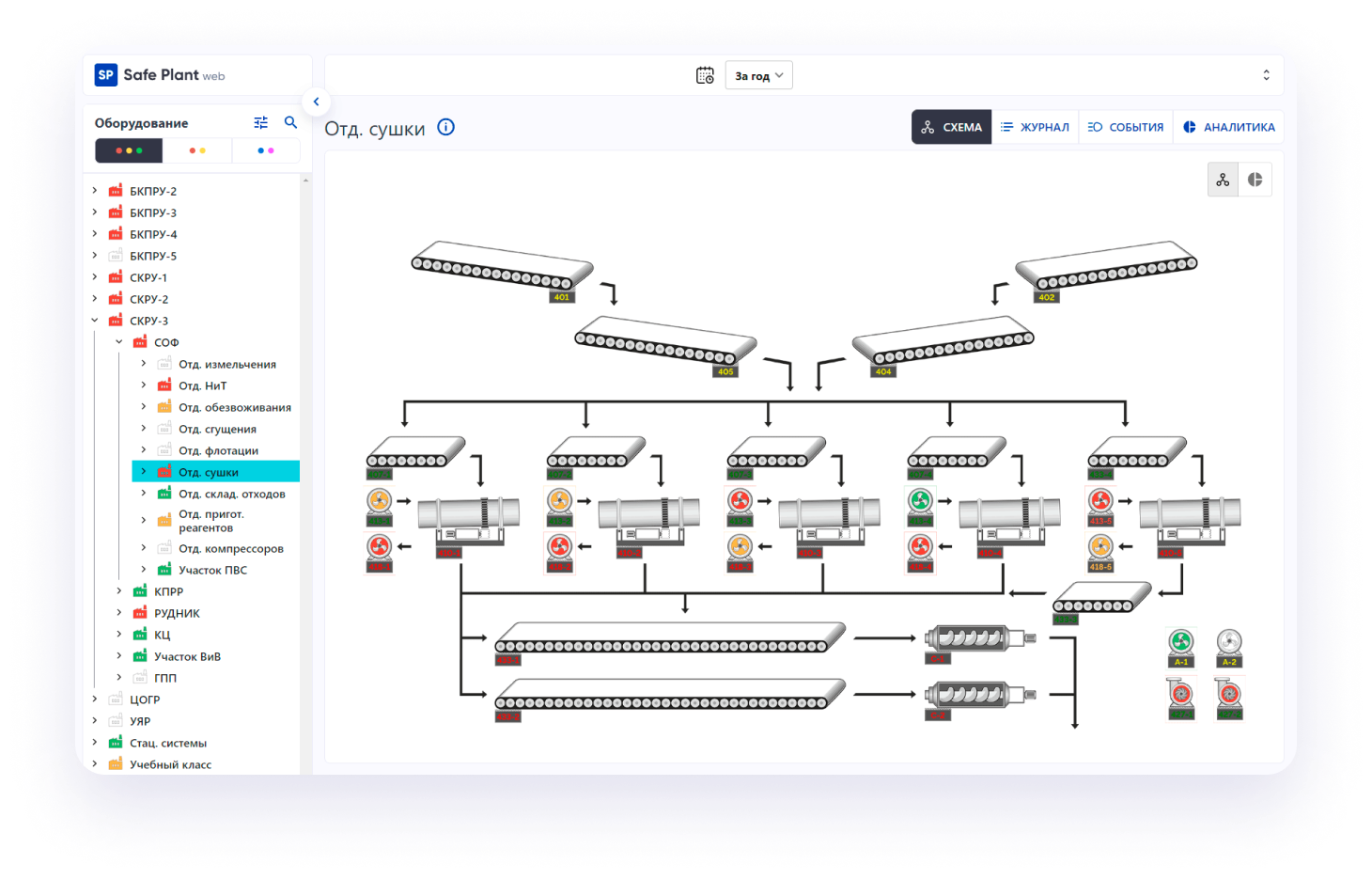Select the grey fan labeled A-2
The height and width of the screenshot is (880, 1372).
(x=1229, y=647)
